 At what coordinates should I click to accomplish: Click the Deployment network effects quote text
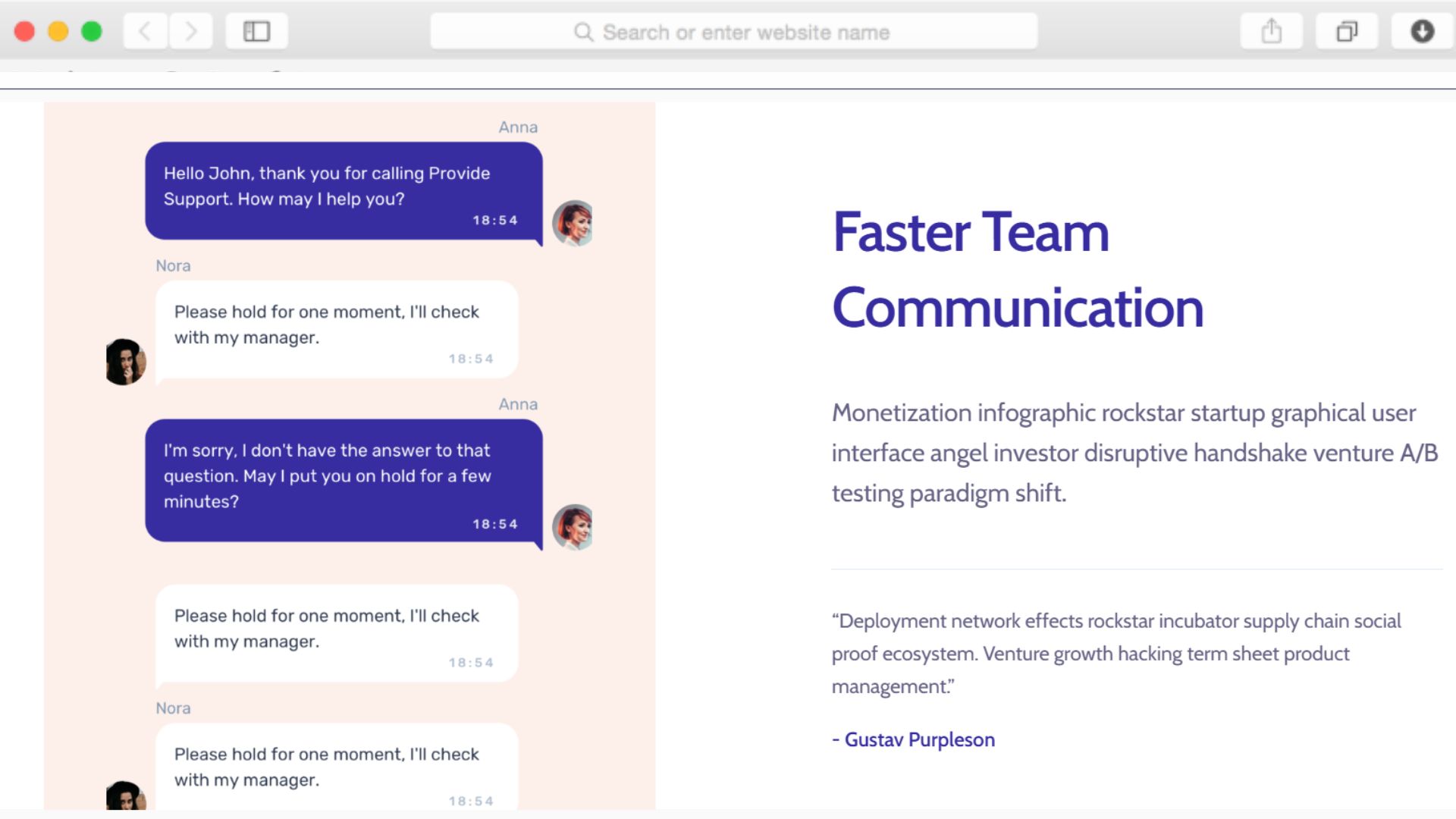[x=1115, y=653]
